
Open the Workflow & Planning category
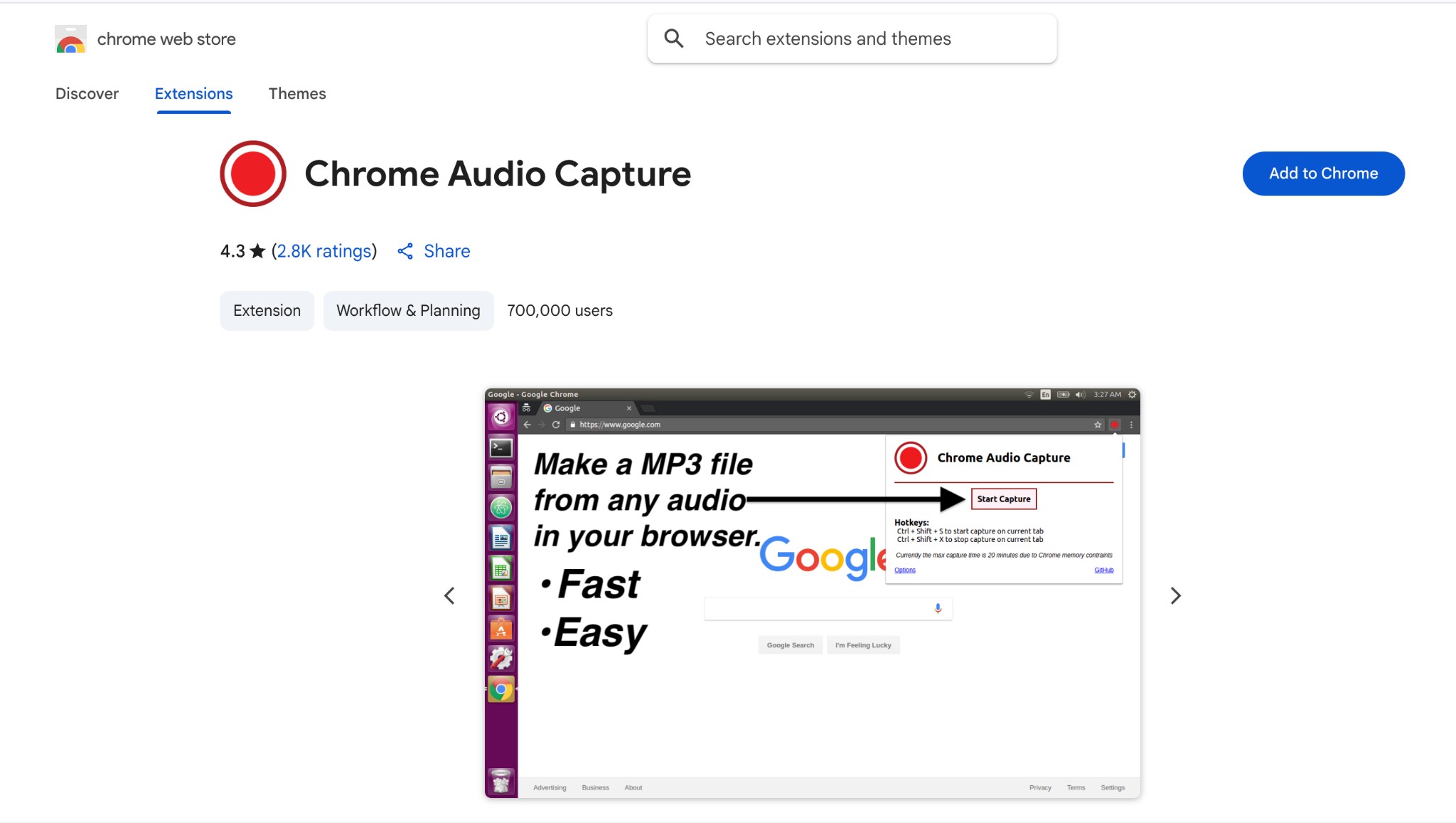click(408, 311)
